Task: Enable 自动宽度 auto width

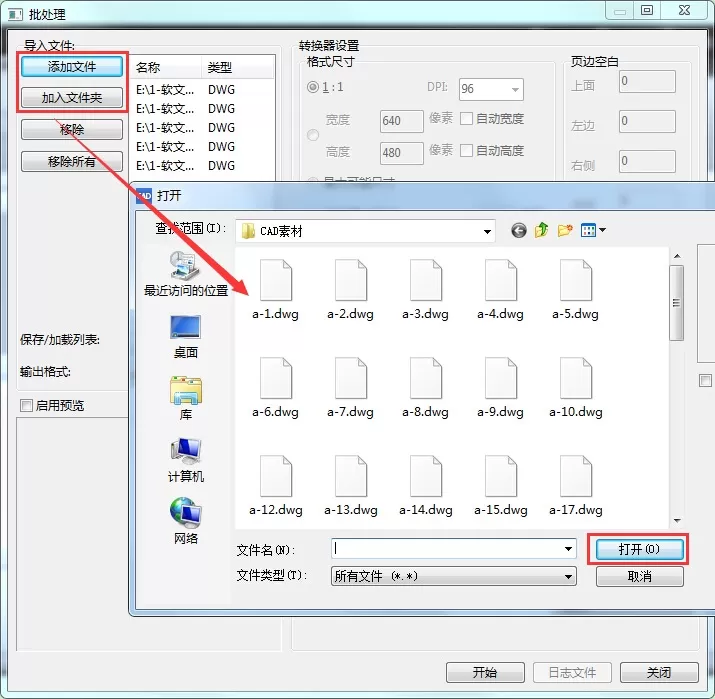Action: pyautogui.click(x=466, y=119)
